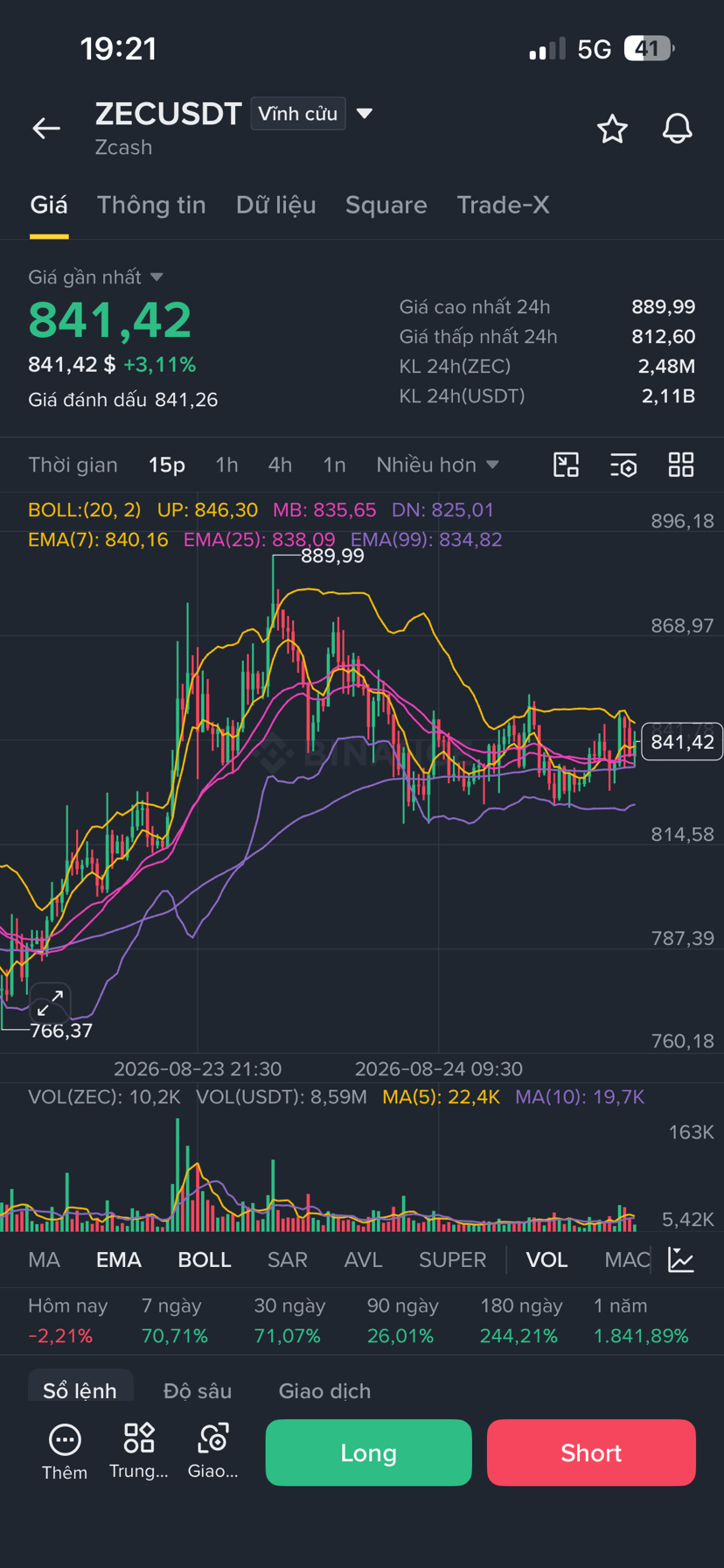Select the 1h timeframe
The height and width of the screenshot is (1568, 724).
coord(226,465)
